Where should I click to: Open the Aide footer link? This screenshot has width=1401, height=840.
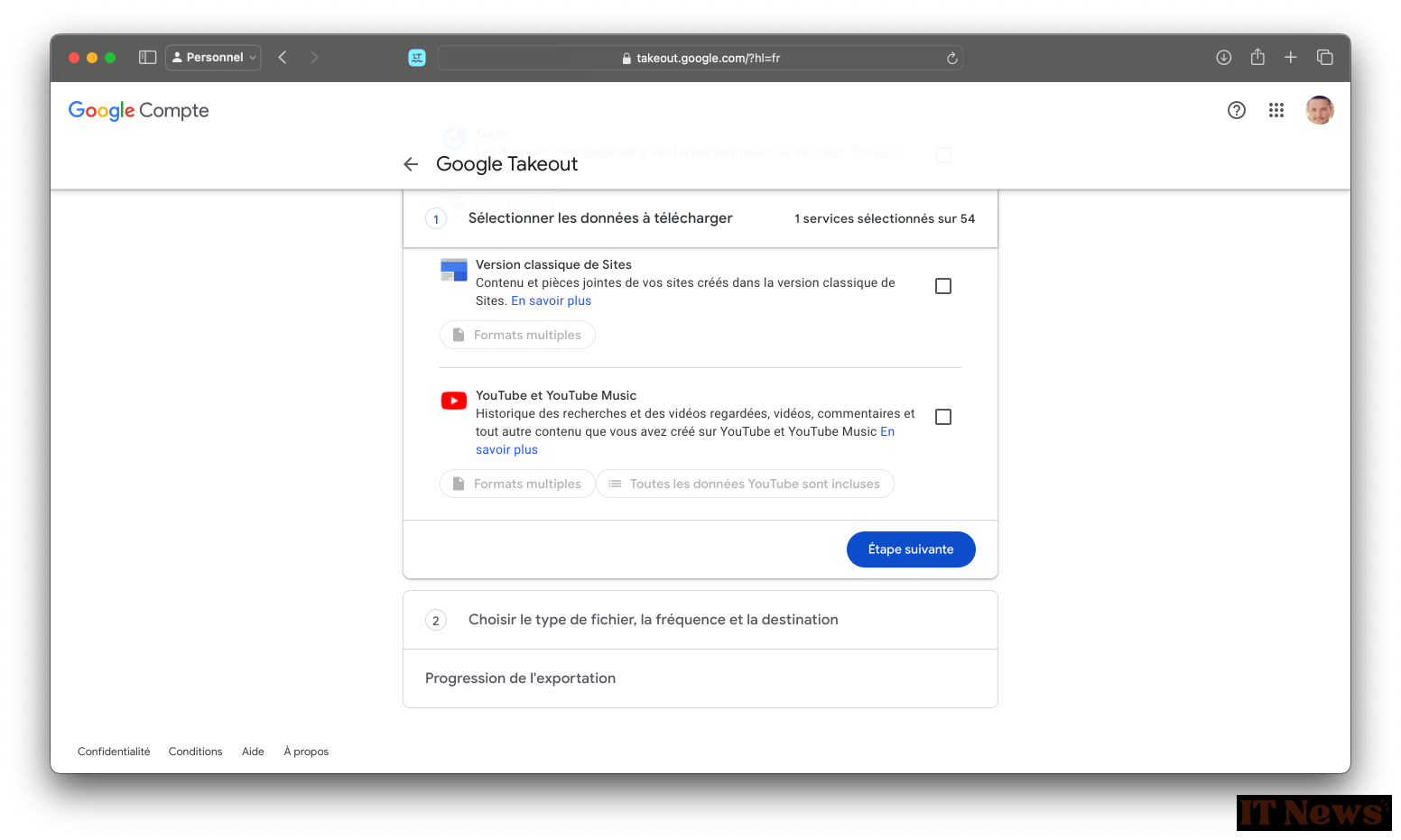click(253, 752)
